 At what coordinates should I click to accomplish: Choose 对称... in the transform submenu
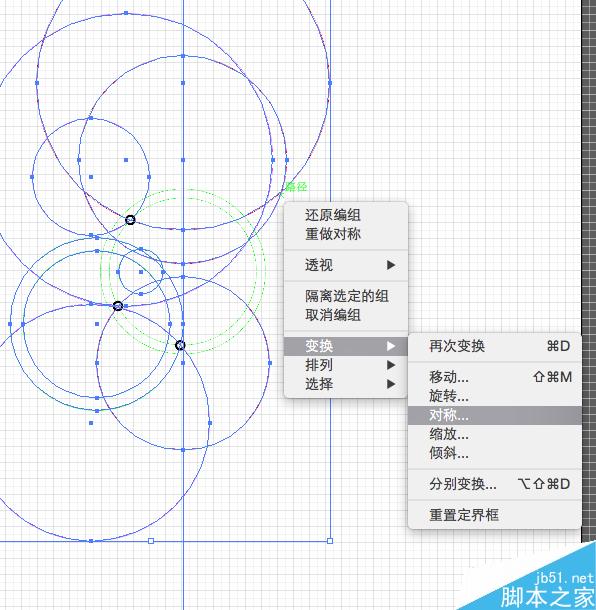point(494,415)
